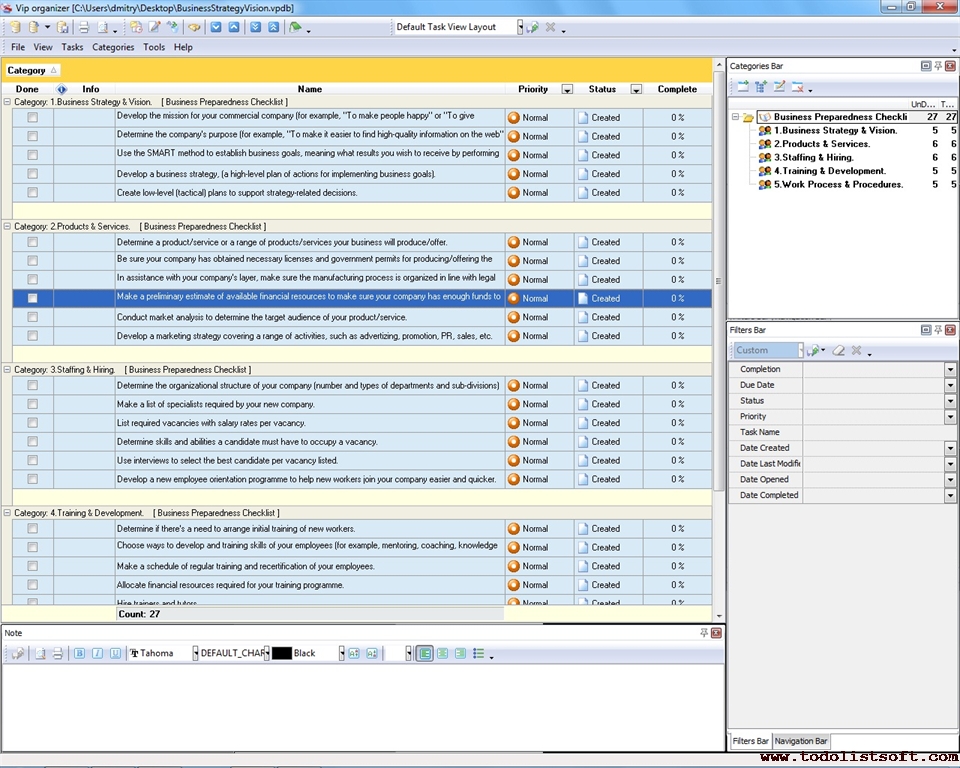Screen dimensions: 960x768
Task: Click the edit task toolbar icon
Action: pos(155,27)
